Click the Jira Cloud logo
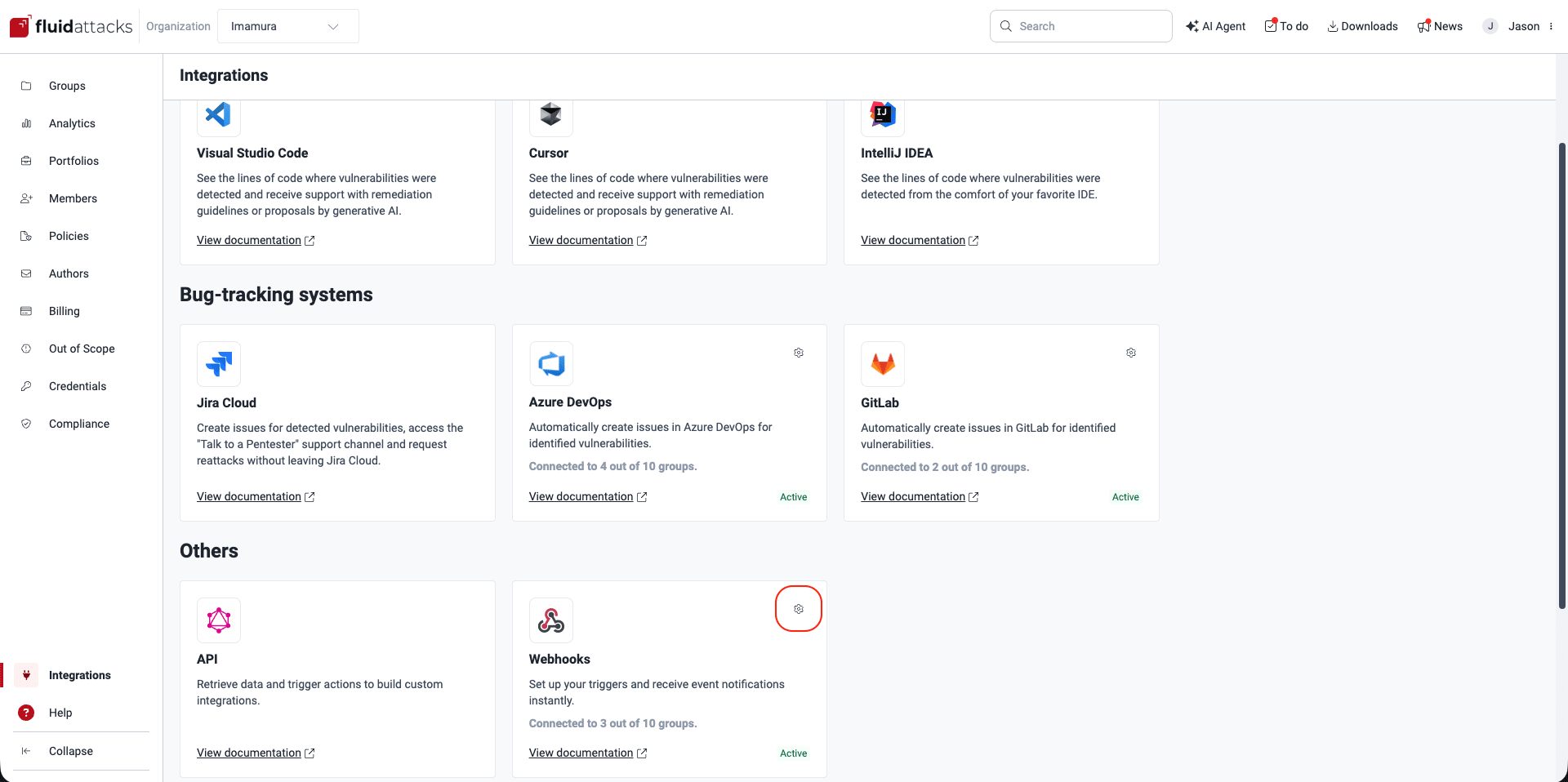Viewport: 1568px width, 782px height. pyautogui.click(x=217, y=364)
